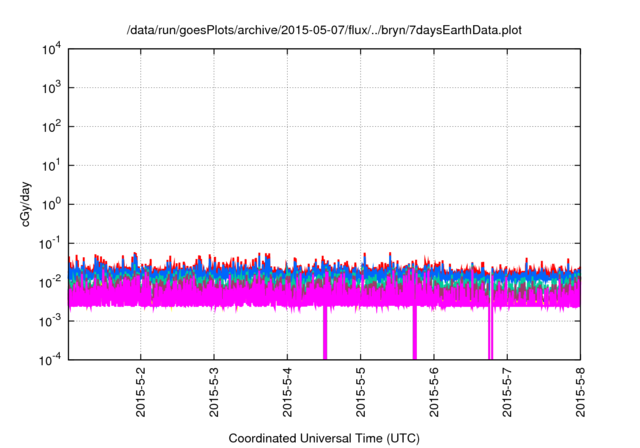The width and height of the screenshot is (640, 448).
Task: Click the magenta data dropout after 2015-5-4
Action: click(x=325, y=333)
